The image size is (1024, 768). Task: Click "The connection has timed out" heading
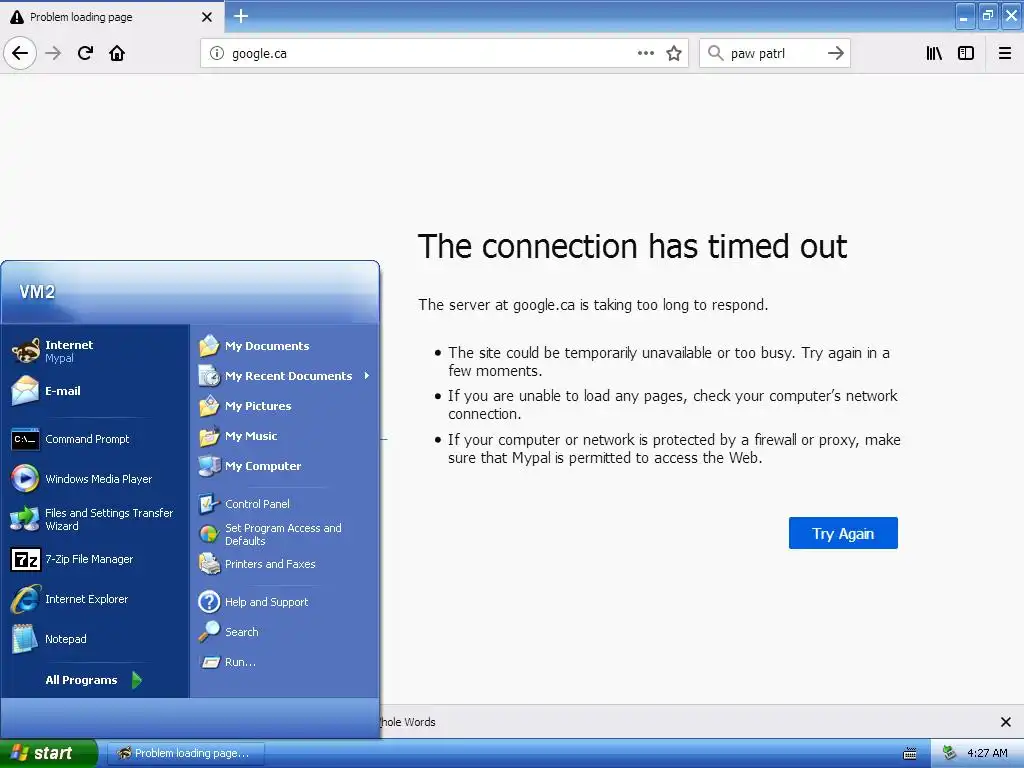coord(632,247)
